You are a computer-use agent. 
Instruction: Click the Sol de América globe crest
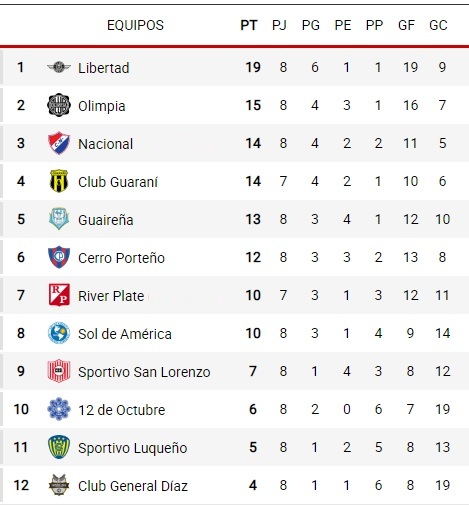point(59,333)
